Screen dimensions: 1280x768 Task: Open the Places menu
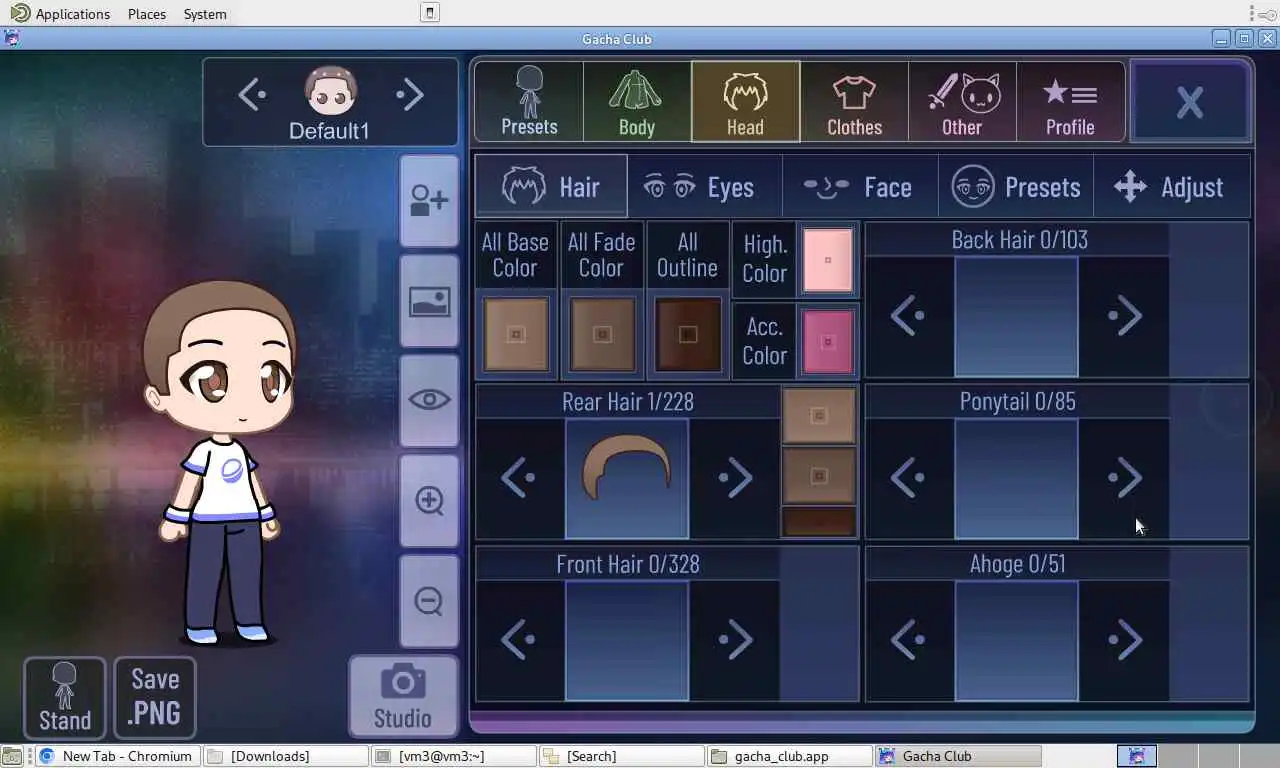pos(147,14)
